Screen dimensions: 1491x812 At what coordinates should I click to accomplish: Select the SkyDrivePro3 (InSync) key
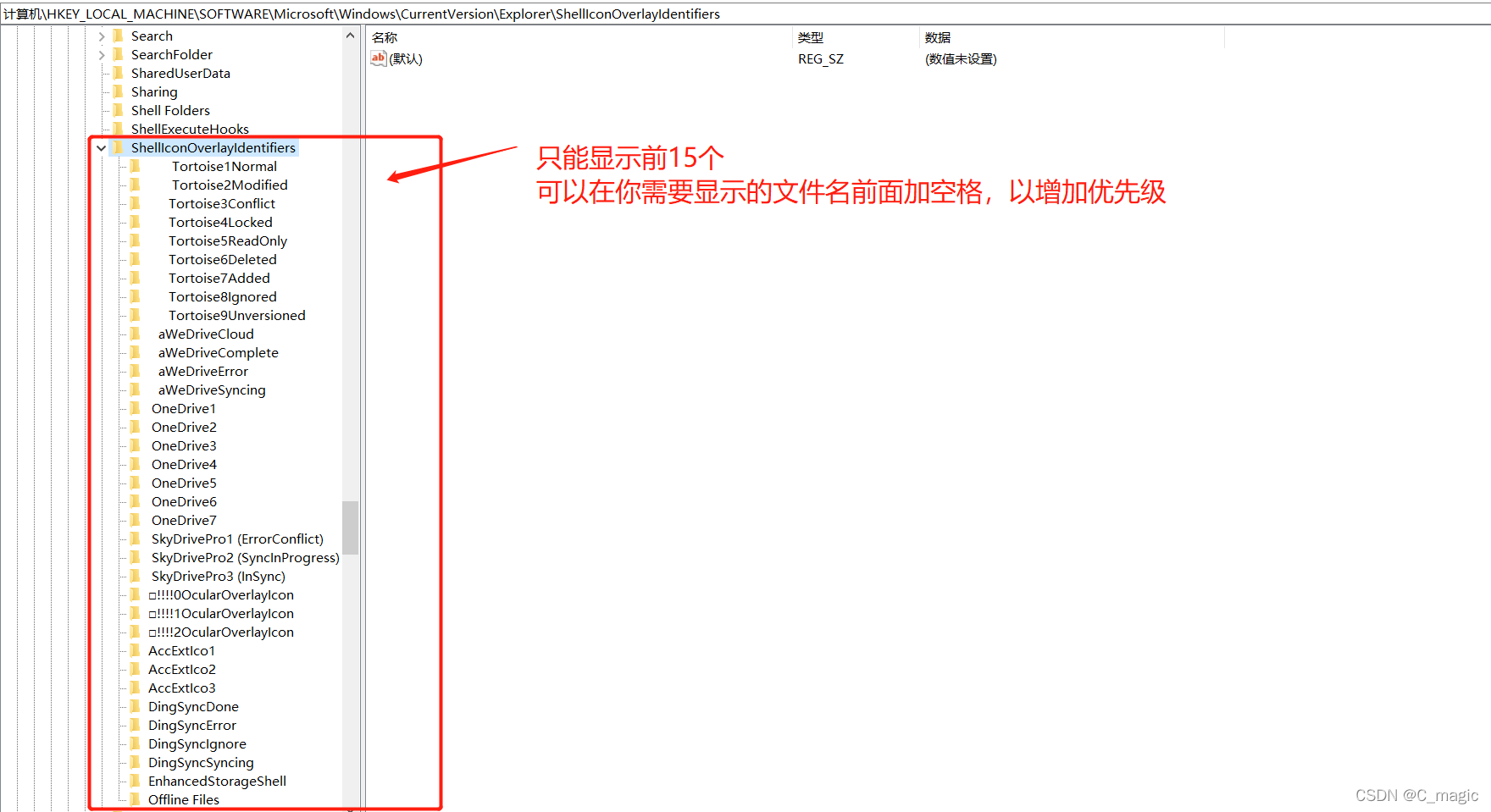(218, 576)
